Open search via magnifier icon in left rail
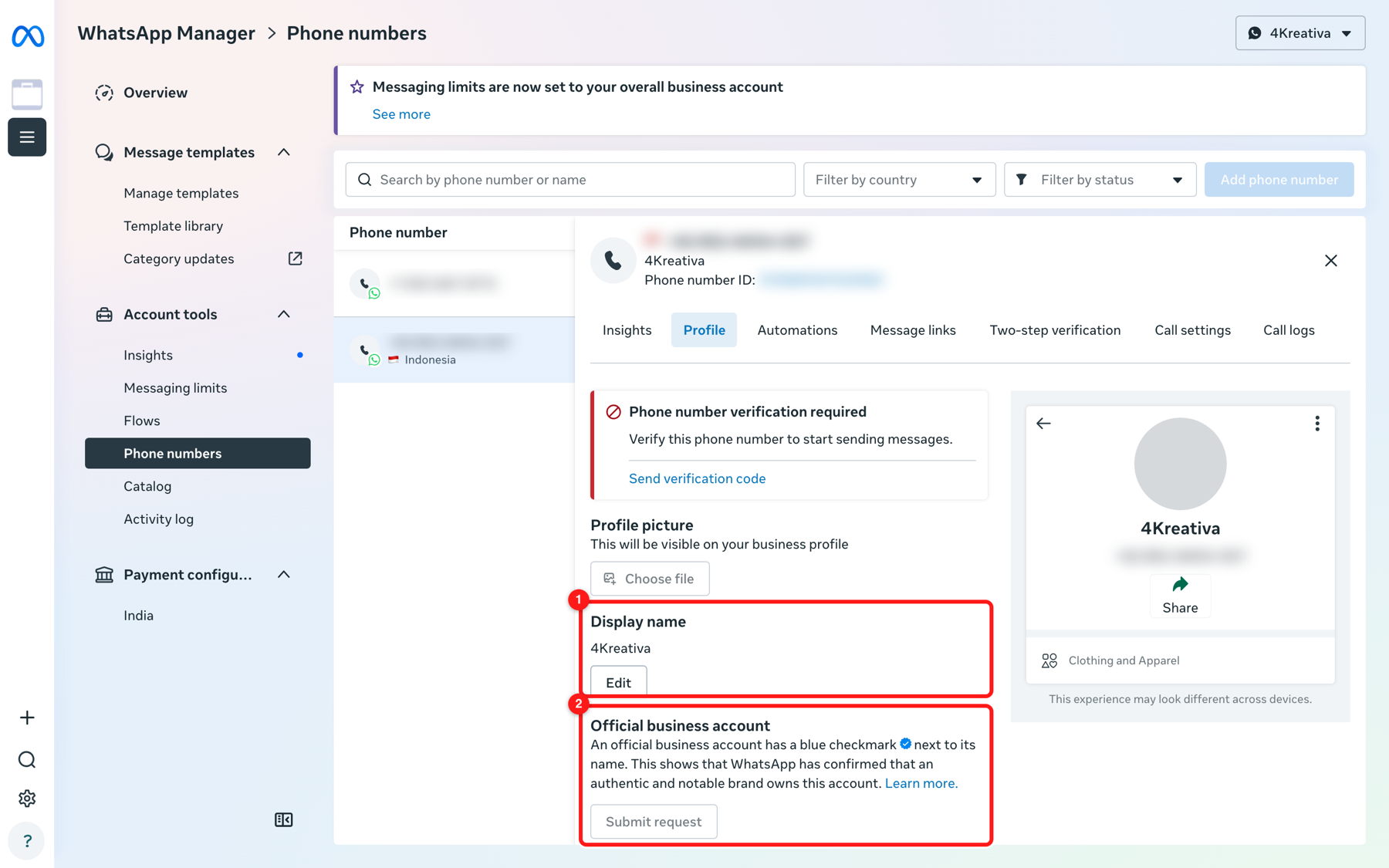This screenshot has width=1389, height=868. click(27, 760)
